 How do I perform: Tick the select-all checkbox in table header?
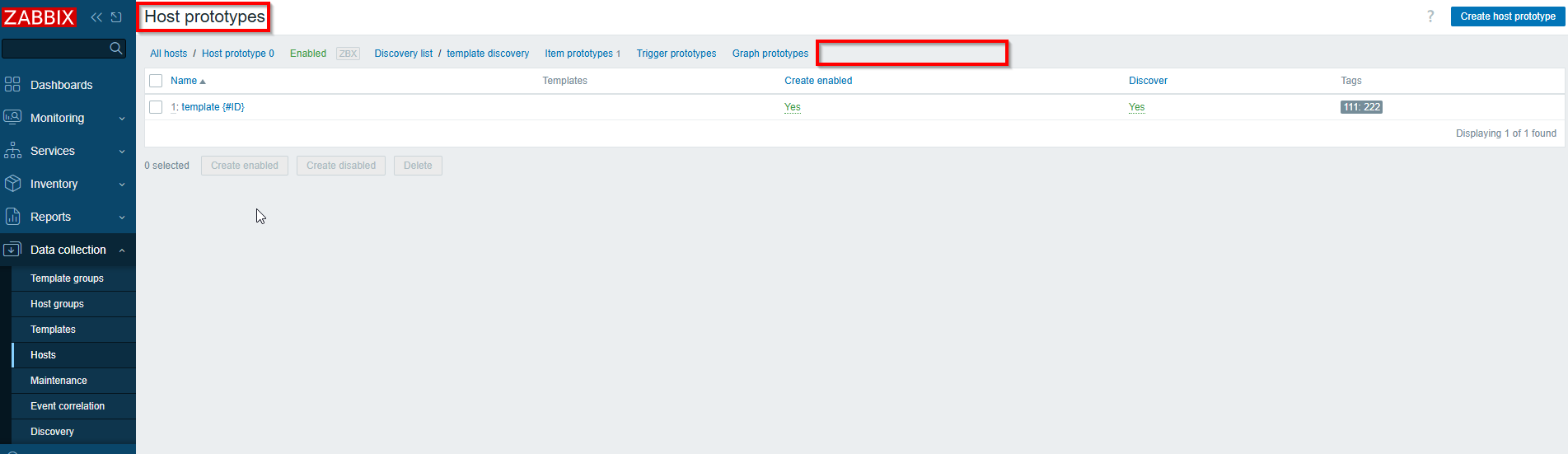click(x=156, y=81)
